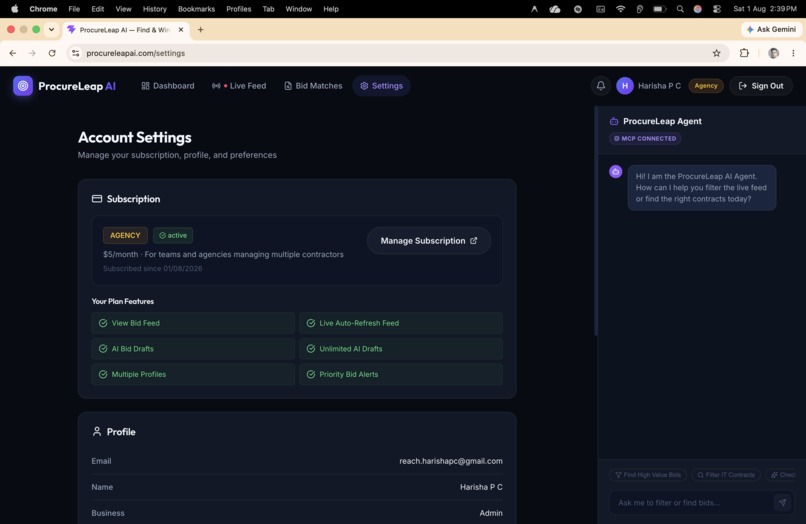Click the Manage Subscription button

click(x=429, y=241)
